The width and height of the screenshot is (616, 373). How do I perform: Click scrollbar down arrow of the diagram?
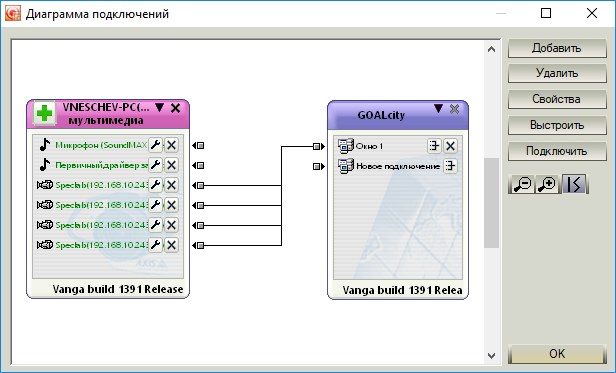(x=491, y=356)
